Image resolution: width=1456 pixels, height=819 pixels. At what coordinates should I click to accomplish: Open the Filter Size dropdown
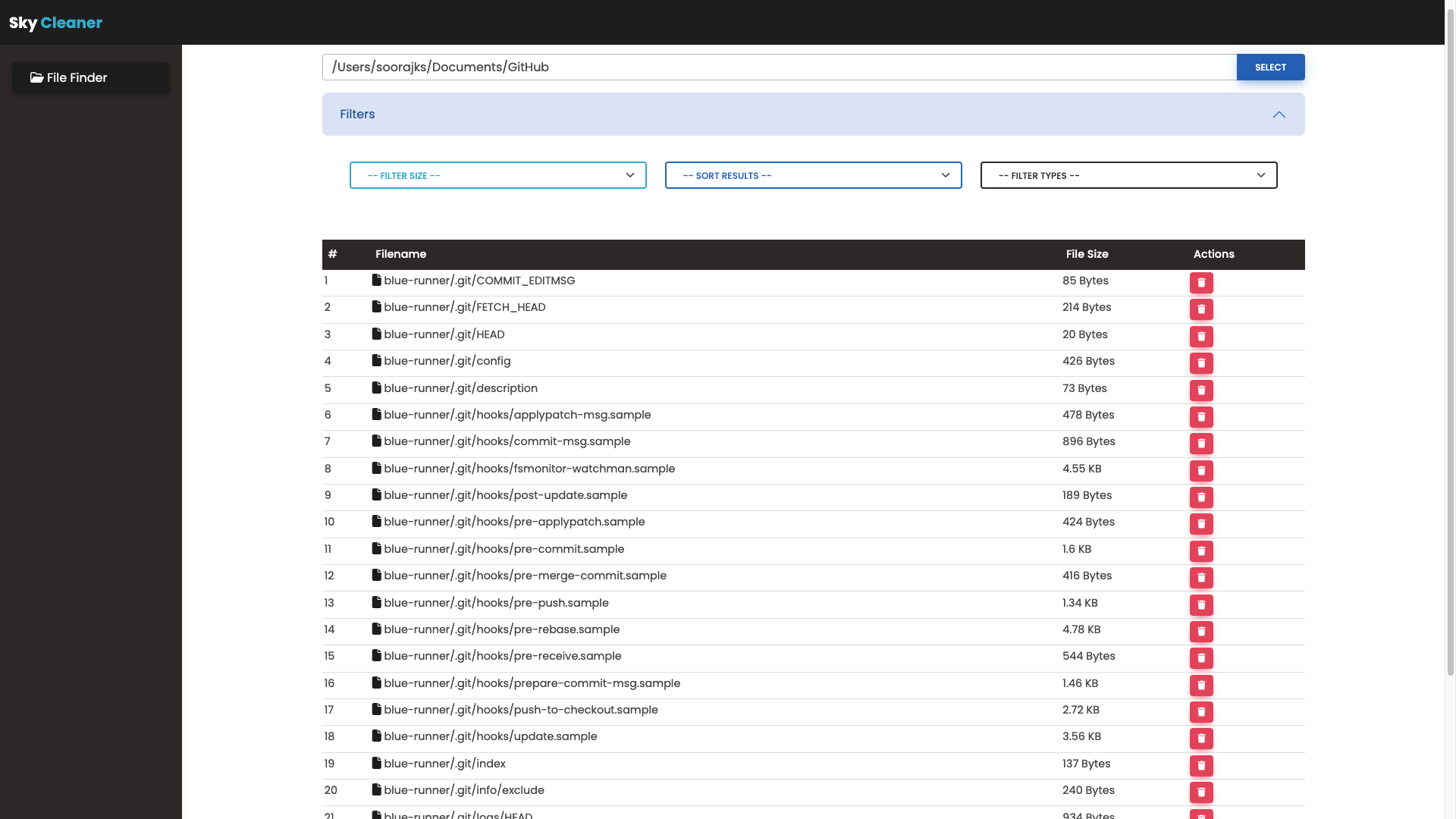(497, 175)
